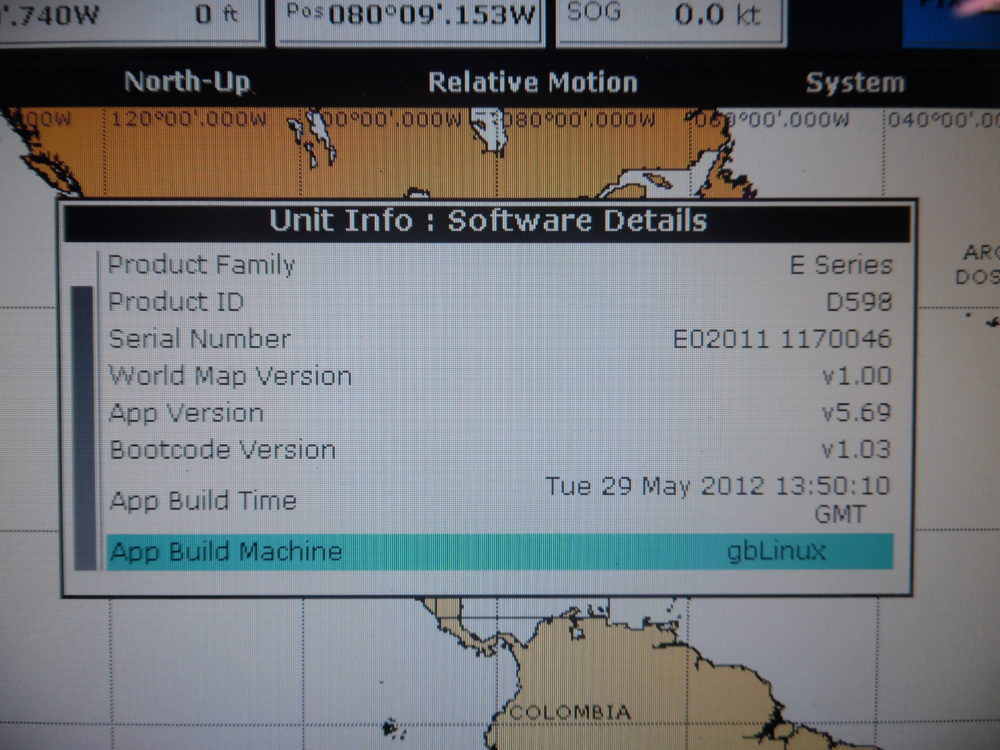Click the dialog's vertical scrollbar thumb

point(83,428)
